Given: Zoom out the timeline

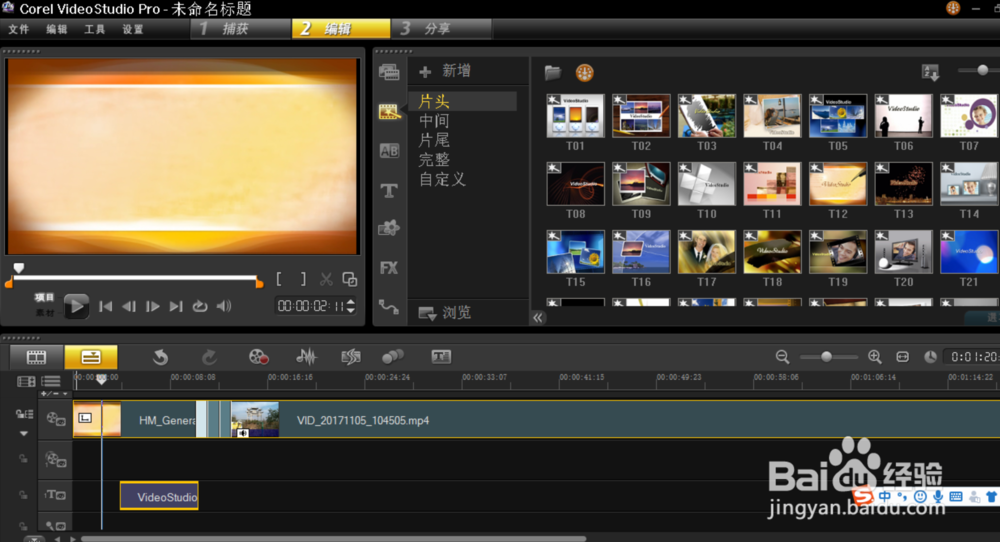Looking at the screenshot, I should coord(783,357).
